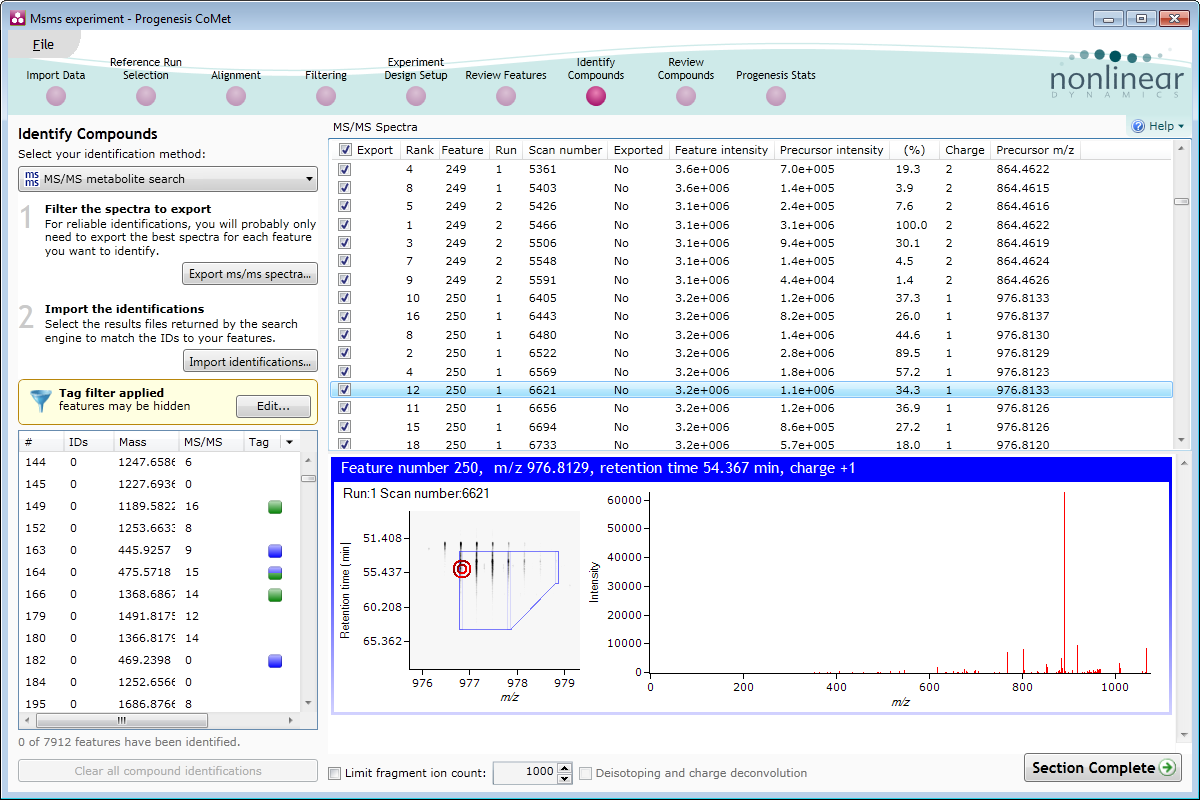This screenshot has width=1200, height=800.
Task: Click precursor m/z value 864.4626
Action: point(1023,280)
